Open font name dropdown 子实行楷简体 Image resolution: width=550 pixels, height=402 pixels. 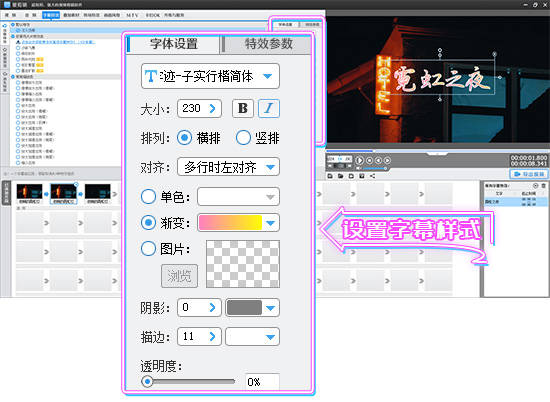pyautogui.click(x=210, y=76)
